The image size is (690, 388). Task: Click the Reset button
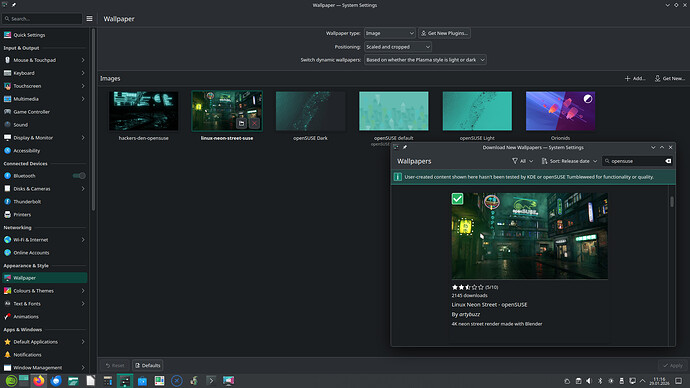point(115,365)
